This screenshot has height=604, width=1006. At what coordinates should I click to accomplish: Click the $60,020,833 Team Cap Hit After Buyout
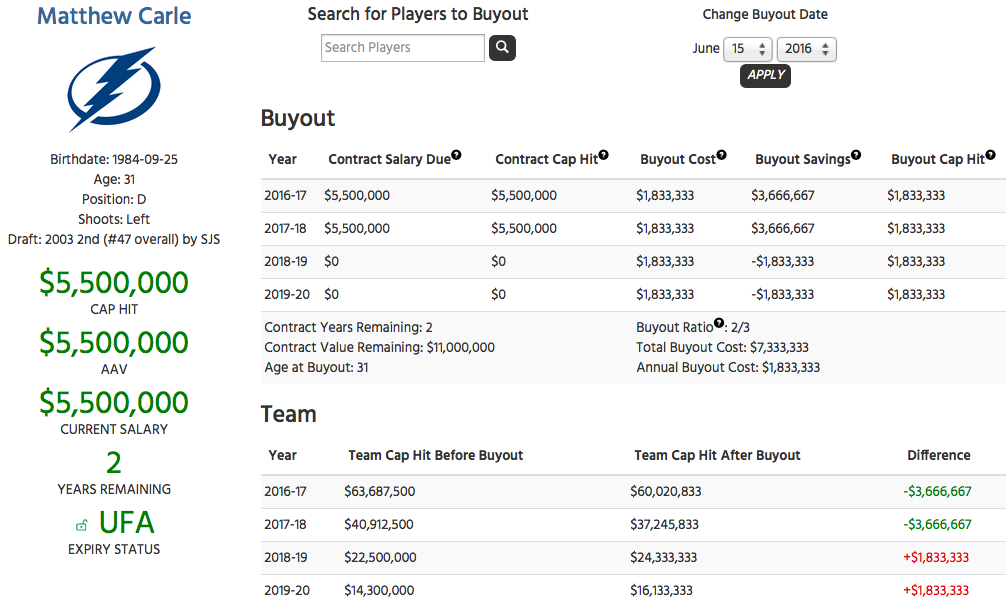point(666,492)
